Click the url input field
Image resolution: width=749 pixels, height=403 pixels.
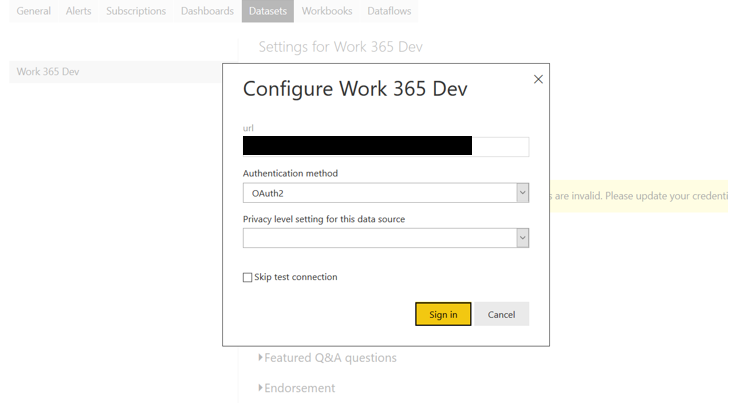click(386, 146)
